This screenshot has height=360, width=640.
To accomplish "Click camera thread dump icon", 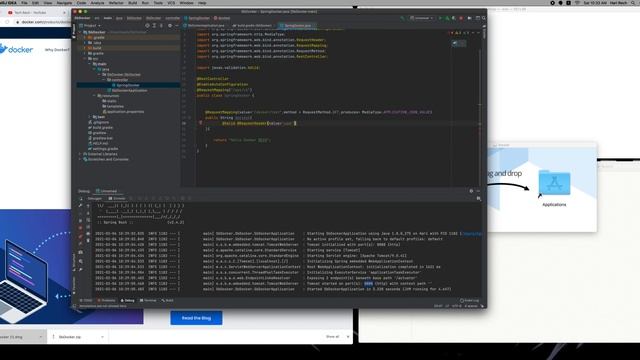I will click(x=81, y=252).
